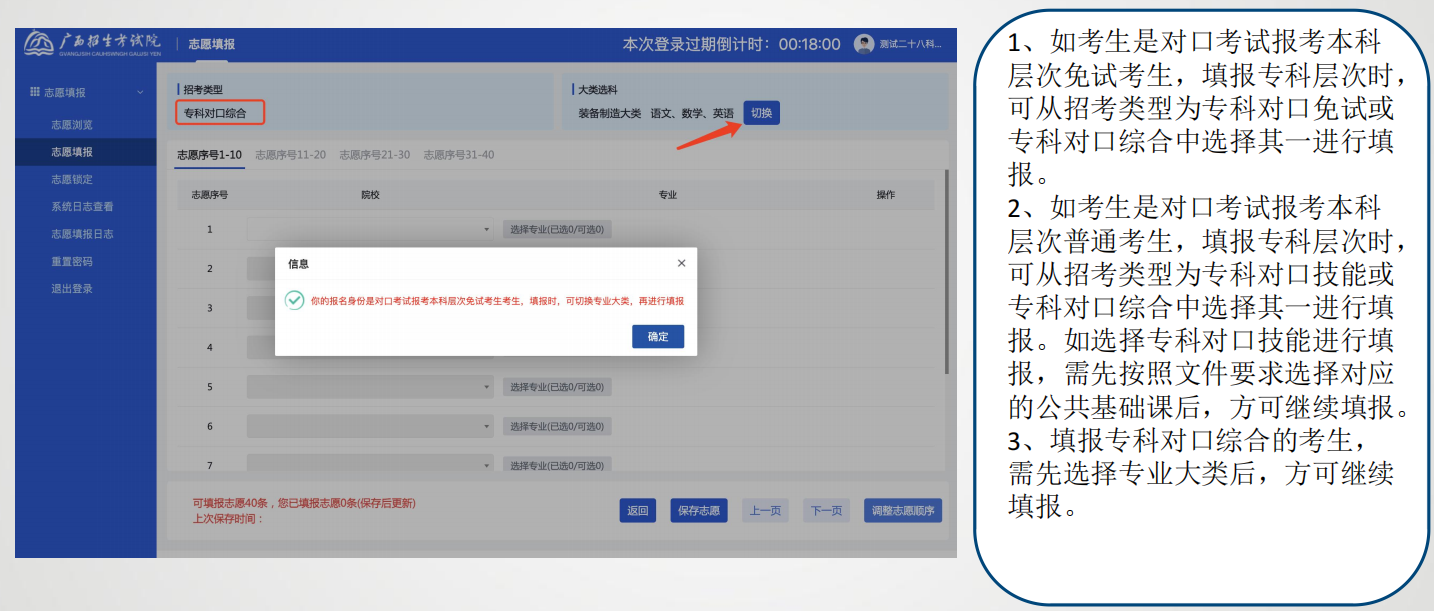
Task: Click the 广西招生考试院 logo
Action: [92, 44]
